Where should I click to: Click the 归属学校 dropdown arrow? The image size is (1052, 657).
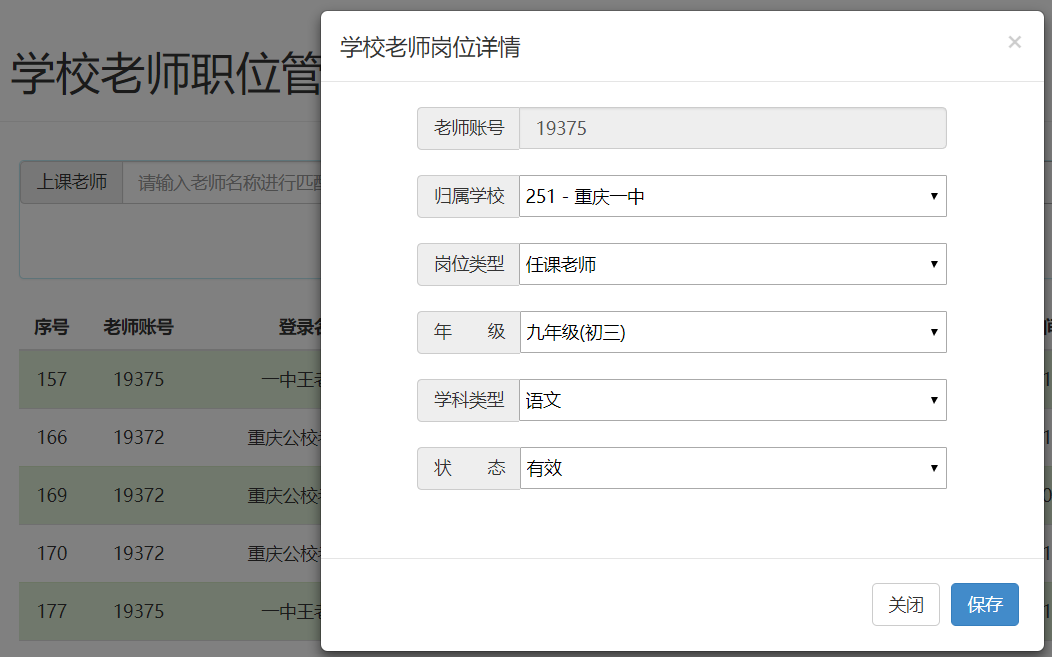point(932,196)
